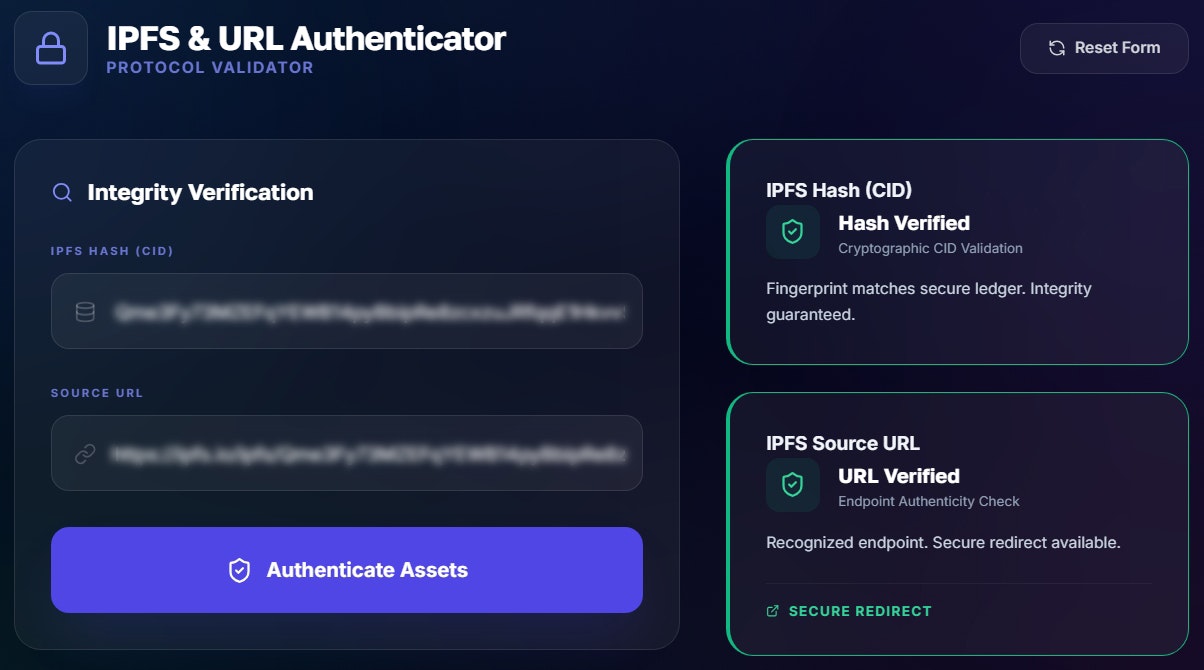Viewport: 1204px width, 670px height.
Task: Click the shield check icon beside Hash Verified
Action: pos(792,232)
